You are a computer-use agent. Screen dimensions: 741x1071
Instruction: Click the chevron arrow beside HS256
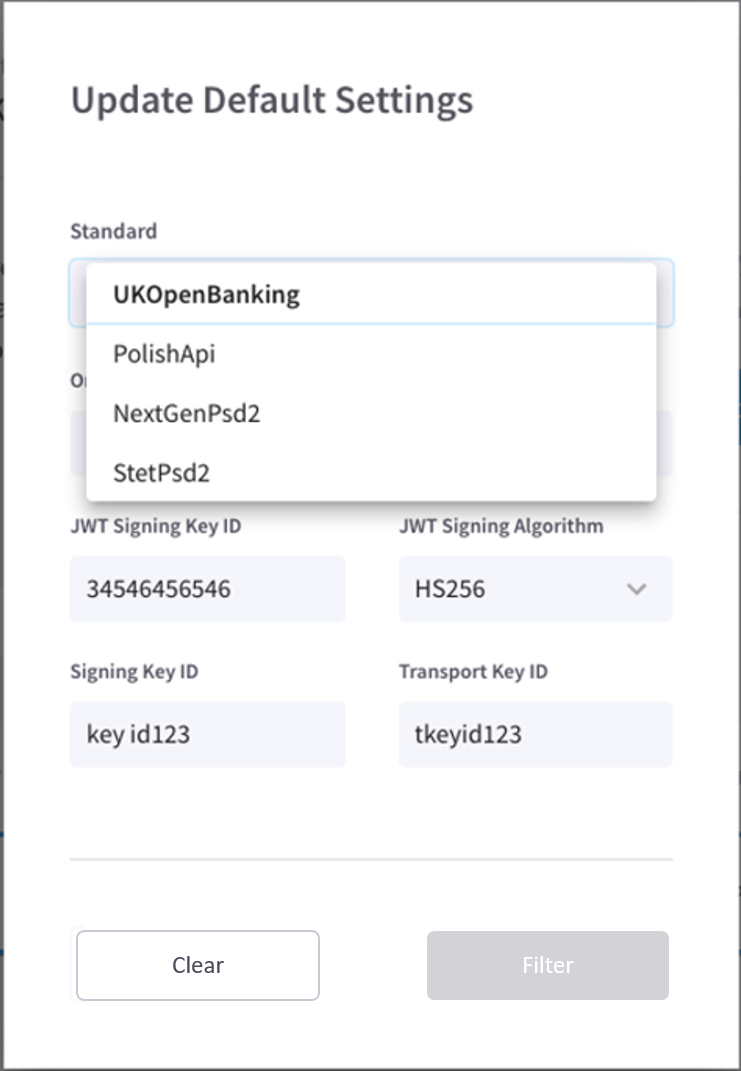click(x=636, y=589)
